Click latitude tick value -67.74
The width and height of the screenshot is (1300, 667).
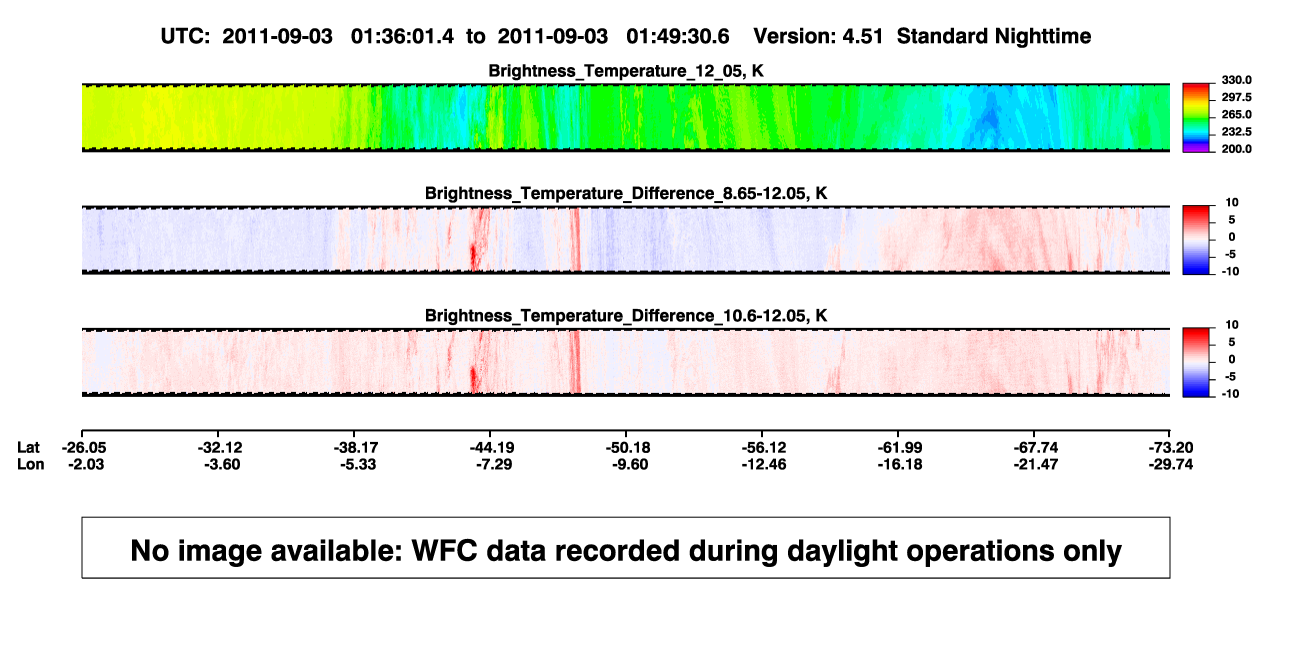click(1037, 447)
